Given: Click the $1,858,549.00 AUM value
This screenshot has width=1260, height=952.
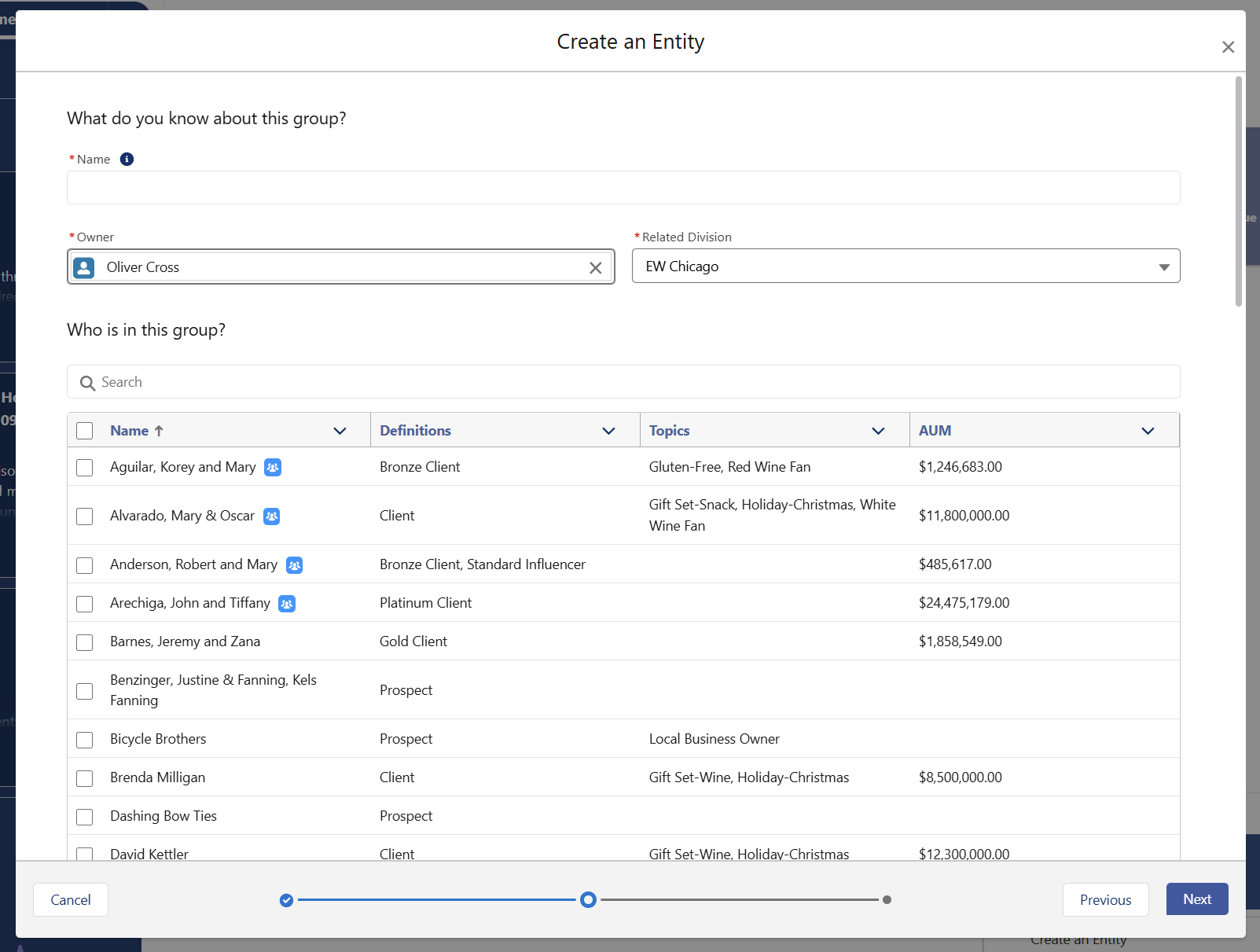Looking at the screenshot, I should point(961,641).
